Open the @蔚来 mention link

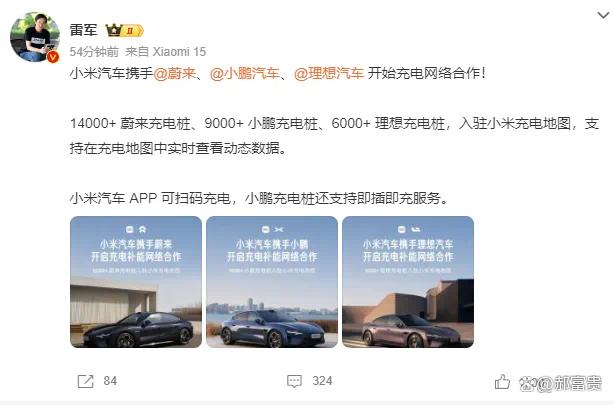tap(174, 73)
